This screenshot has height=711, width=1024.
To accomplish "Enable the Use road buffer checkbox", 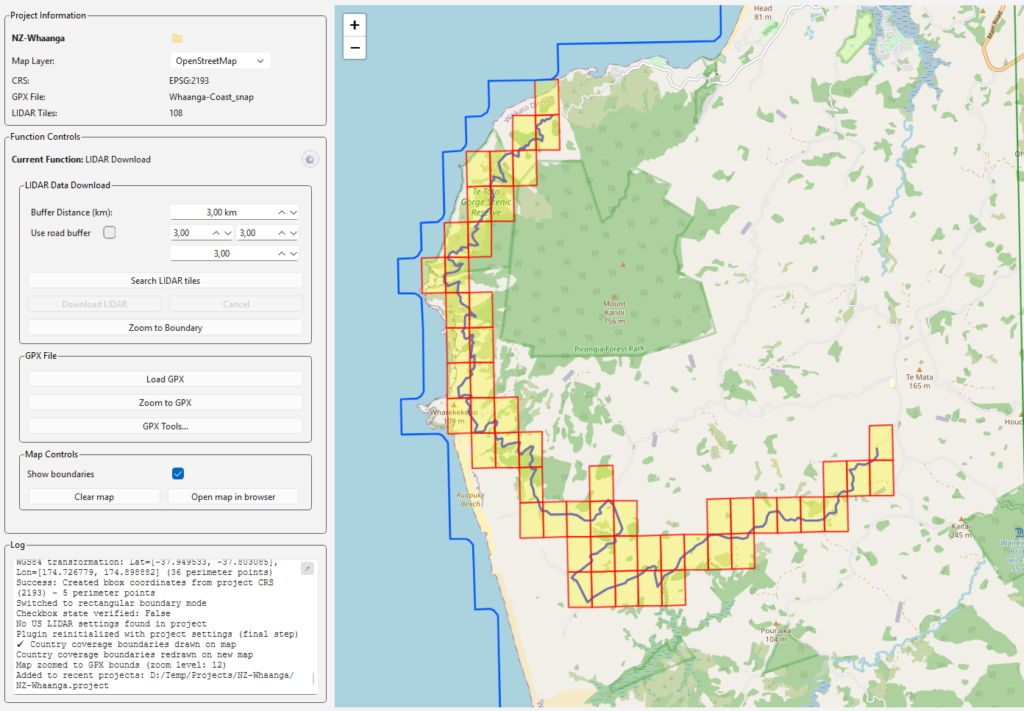I will click(110, 233).
